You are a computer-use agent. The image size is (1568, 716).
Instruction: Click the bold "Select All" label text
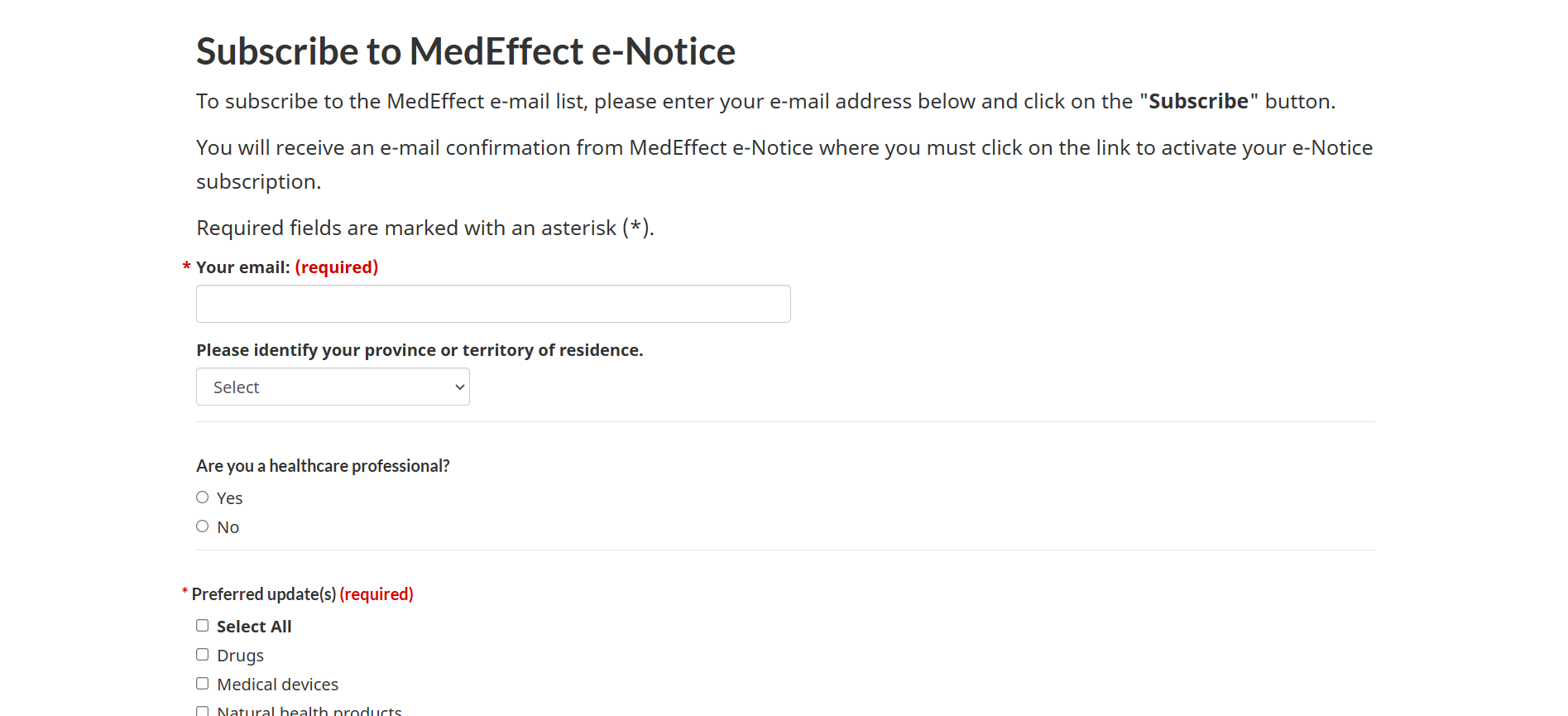(x=254, y=627)
